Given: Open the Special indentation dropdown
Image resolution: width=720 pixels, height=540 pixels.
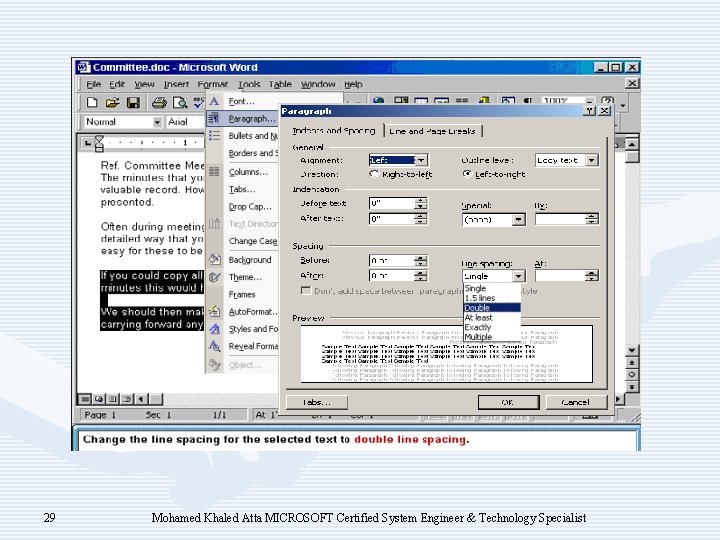Looking at the screenshot, I should (518, 219).
